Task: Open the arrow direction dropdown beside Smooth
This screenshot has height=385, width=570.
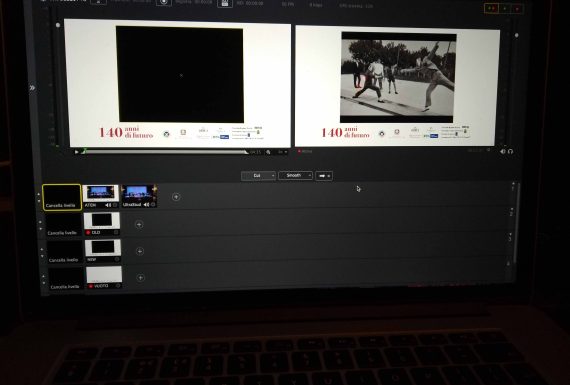Action: coord(324,176)
